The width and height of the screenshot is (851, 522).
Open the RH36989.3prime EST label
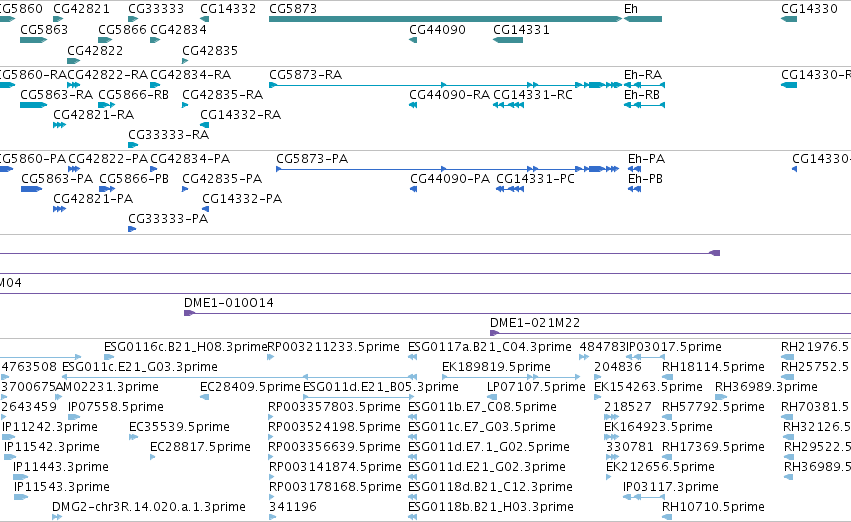coord(766,387)
